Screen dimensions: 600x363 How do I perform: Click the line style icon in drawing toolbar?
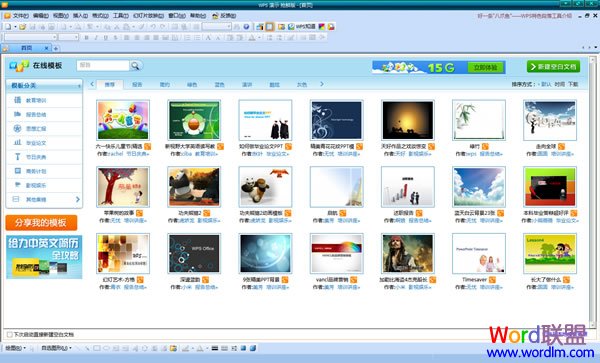pyautogui.click(x=215, y=348)
